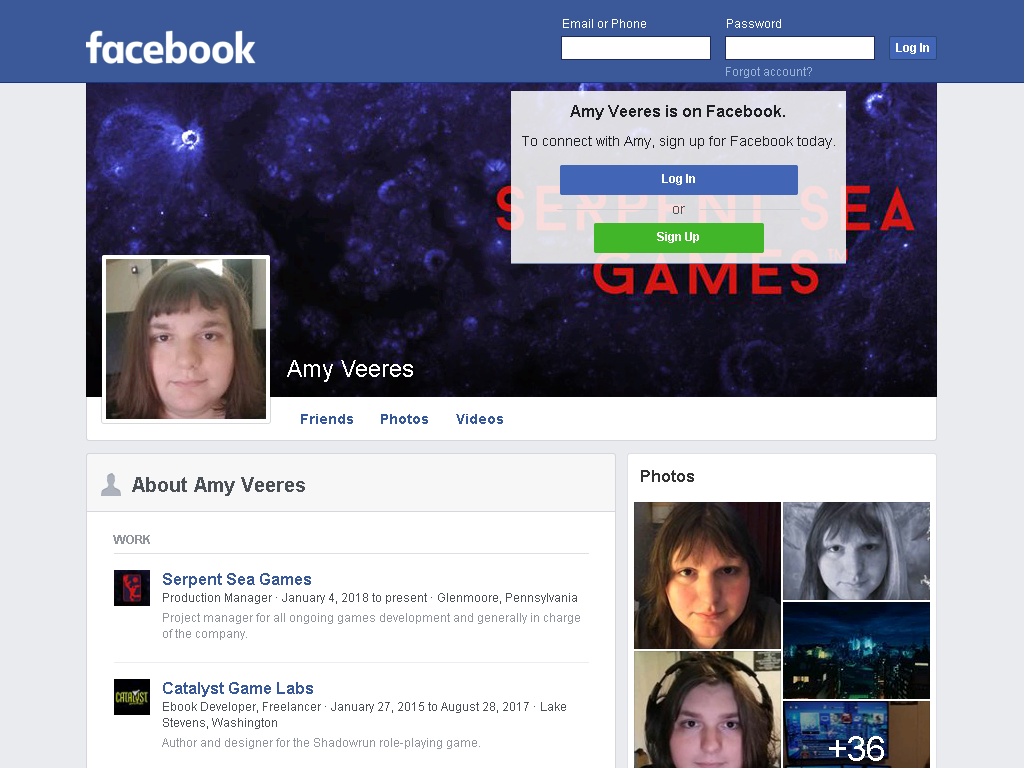This screenshot has width=1024, height=768.
Task: Open the Serpent Sea Games logo icon
Action: pos(132,588)
